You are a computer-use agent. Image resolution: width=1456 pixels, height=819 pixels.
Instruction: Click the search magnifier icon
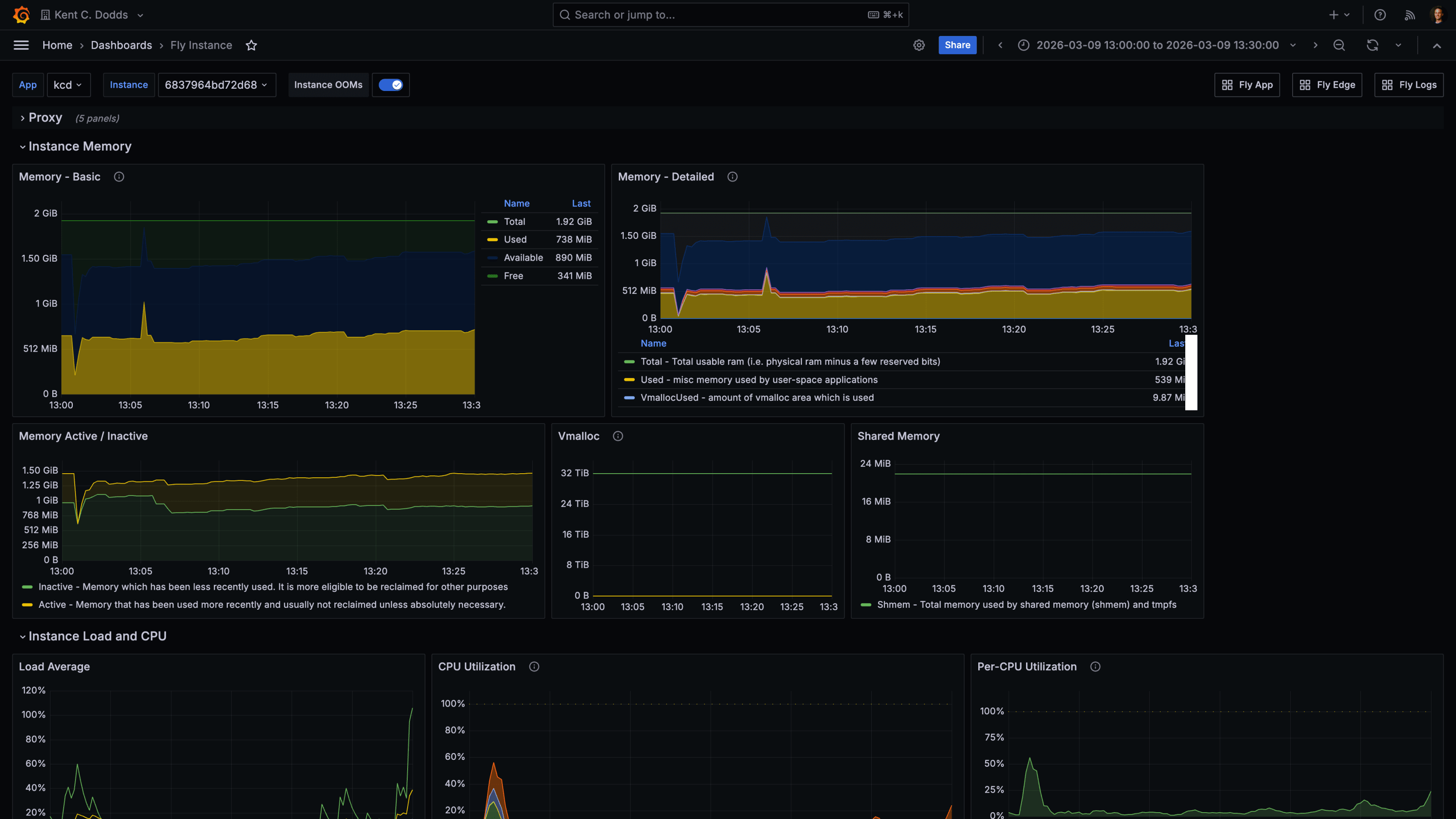coord(564,15)
